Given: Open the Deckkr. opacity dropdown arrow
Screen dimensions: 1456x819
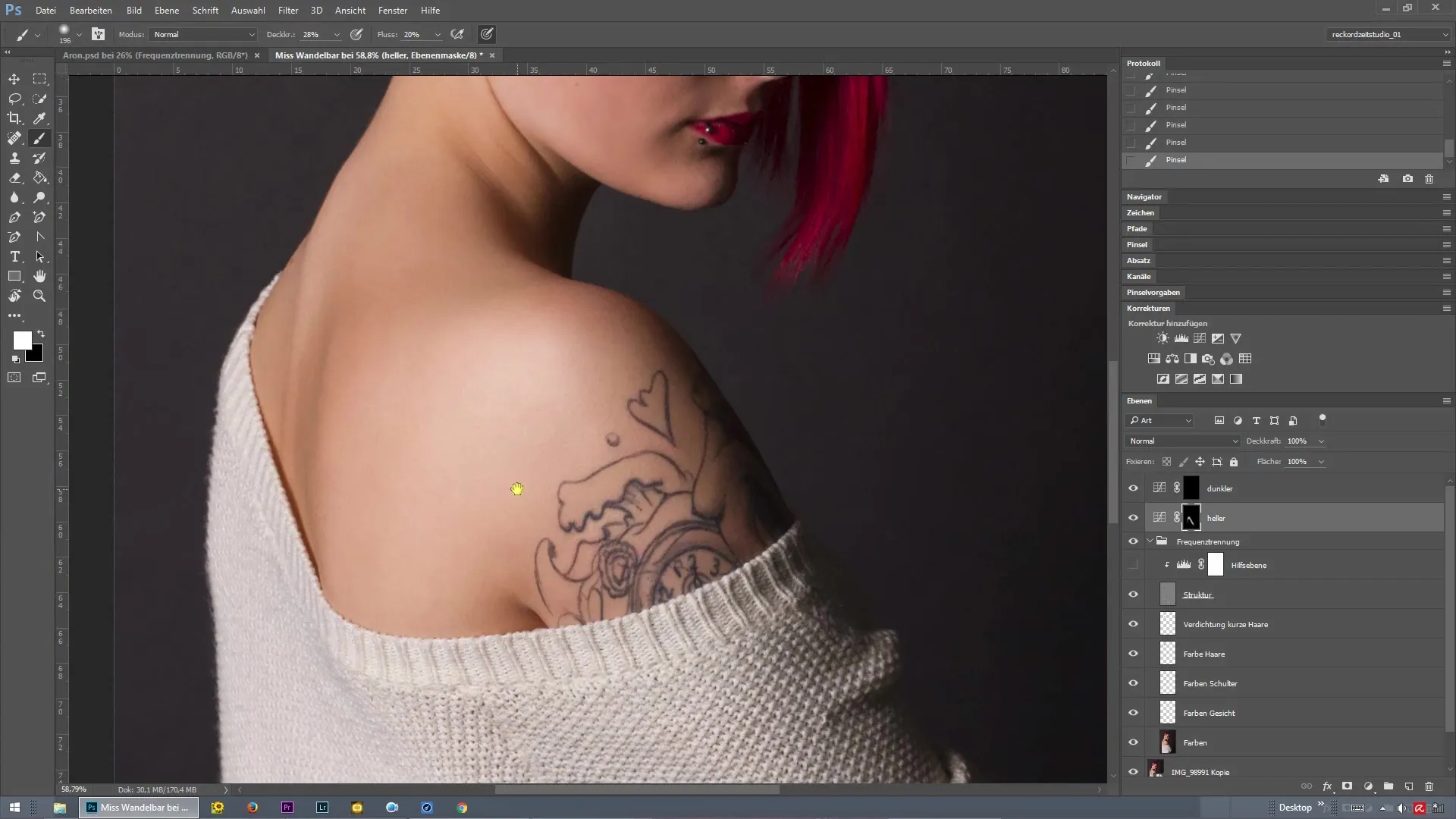Looking at the screenshot, I should click(337, 35).
